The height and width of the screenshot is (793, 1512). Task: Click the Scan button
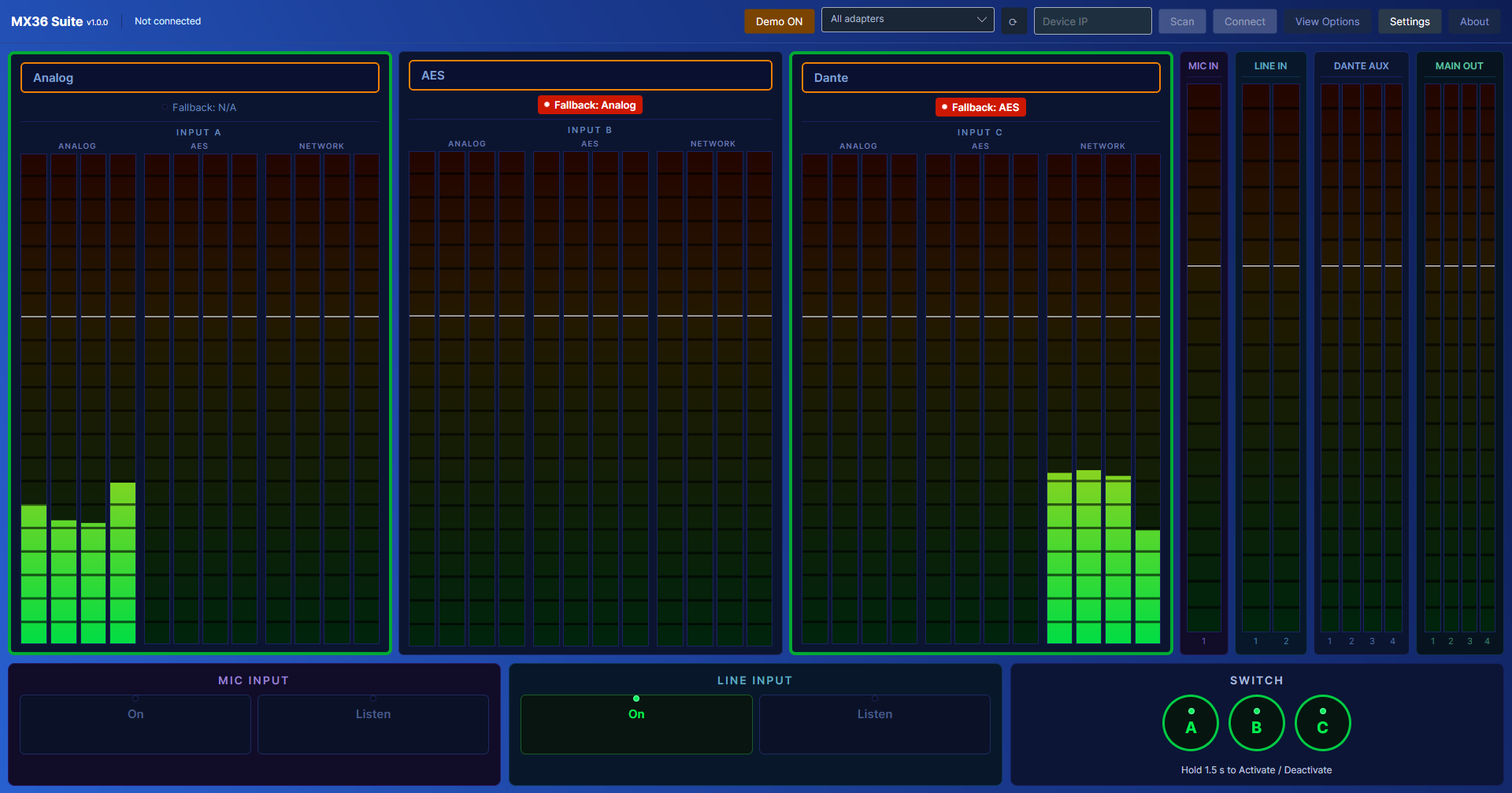tap(1181, 21)
